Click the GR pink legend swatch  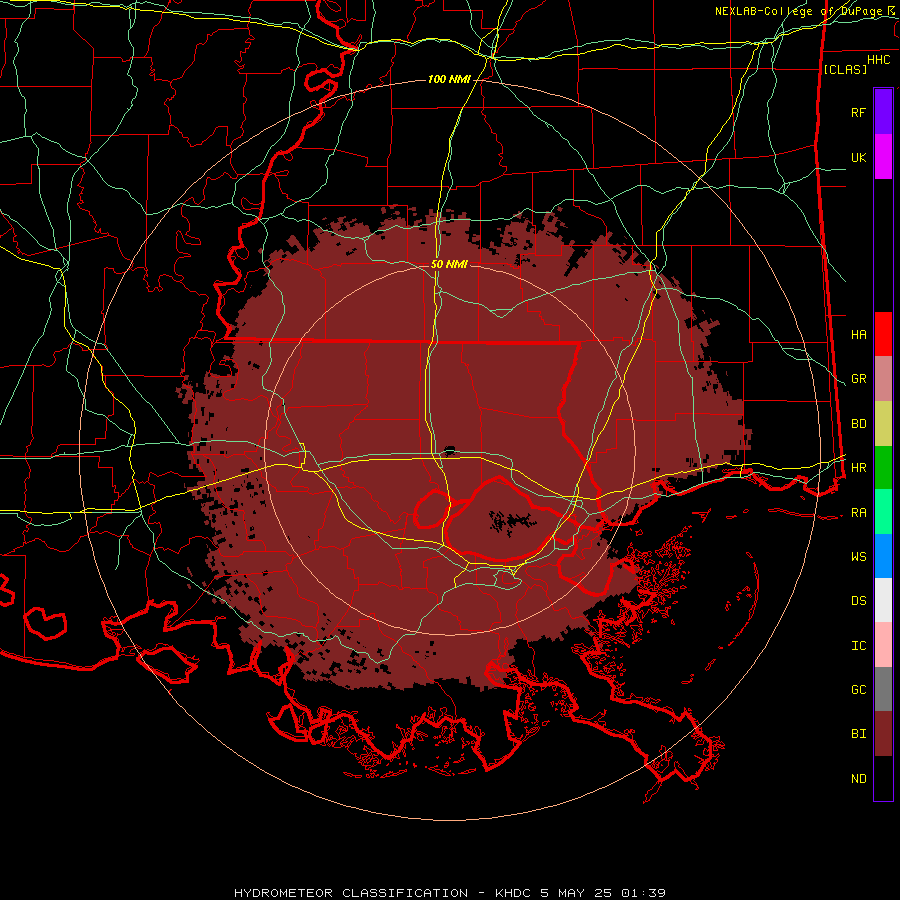click(883, 379)
